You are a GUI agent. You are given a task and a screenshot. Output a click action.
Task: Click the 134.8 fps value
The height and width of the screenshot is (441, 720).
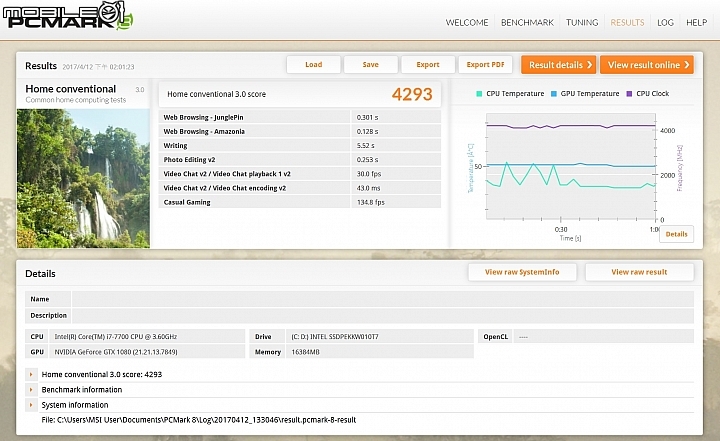point(371,202)
